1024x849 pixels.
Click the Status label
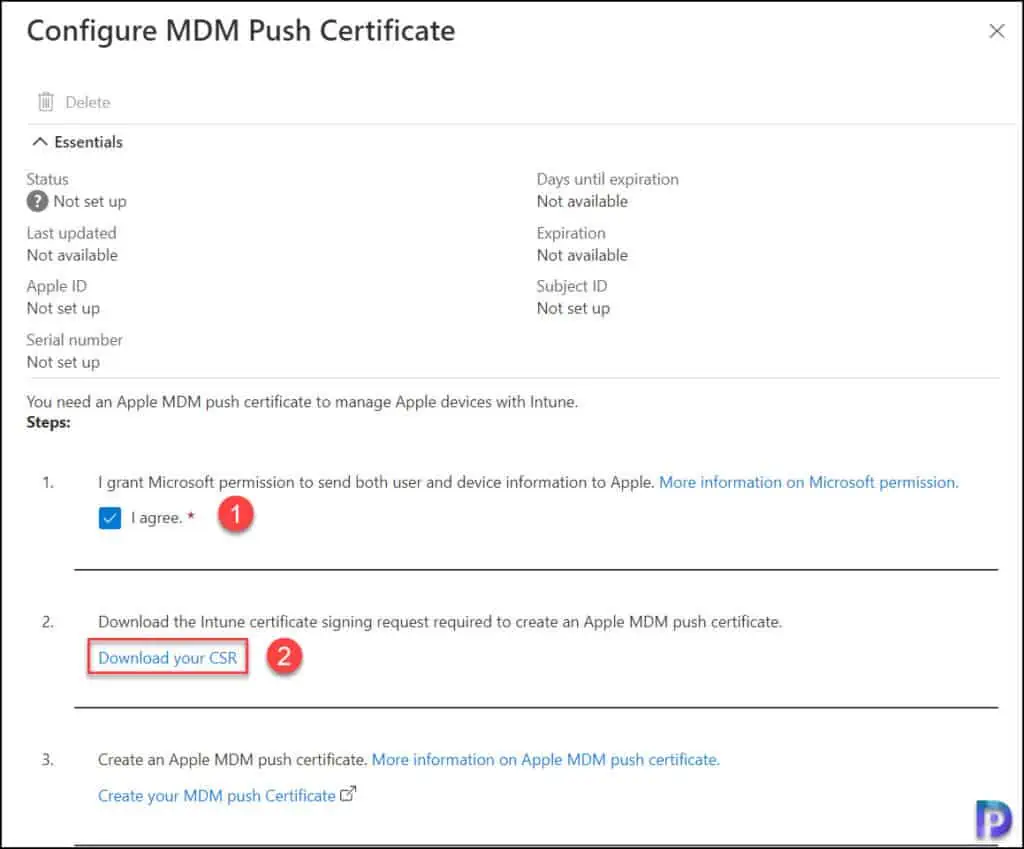coord(48,179)
